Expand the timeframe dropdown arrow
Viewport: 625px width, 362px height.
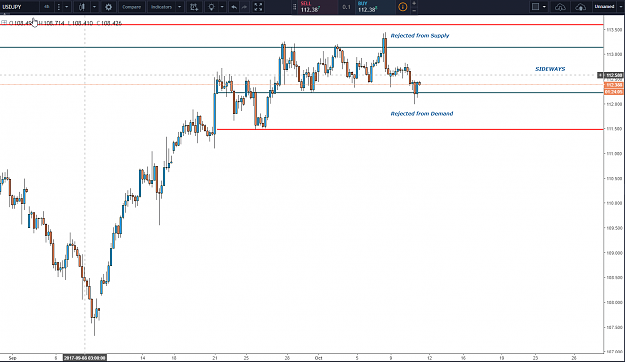tap(67, 7)
